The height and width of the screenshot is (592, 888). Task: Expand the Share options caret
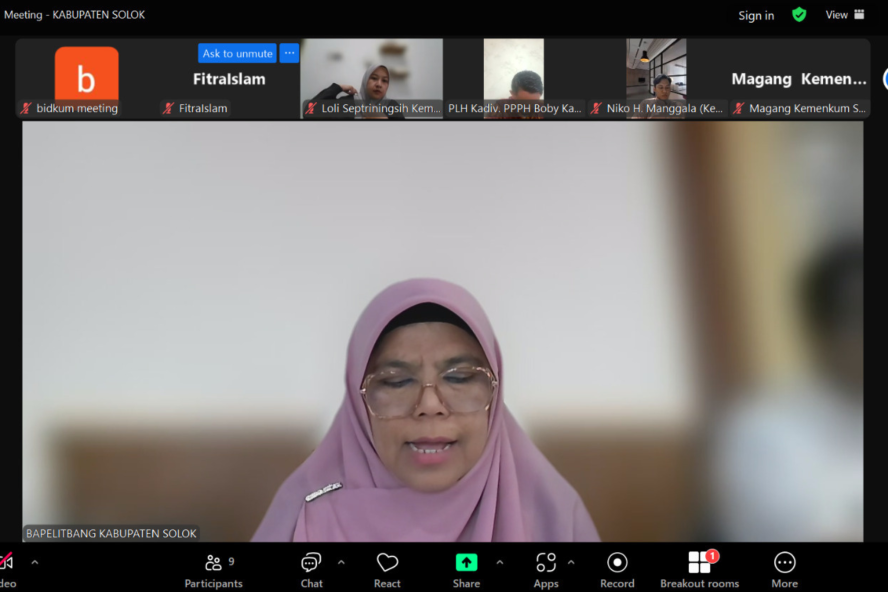(x=499, y=562)
